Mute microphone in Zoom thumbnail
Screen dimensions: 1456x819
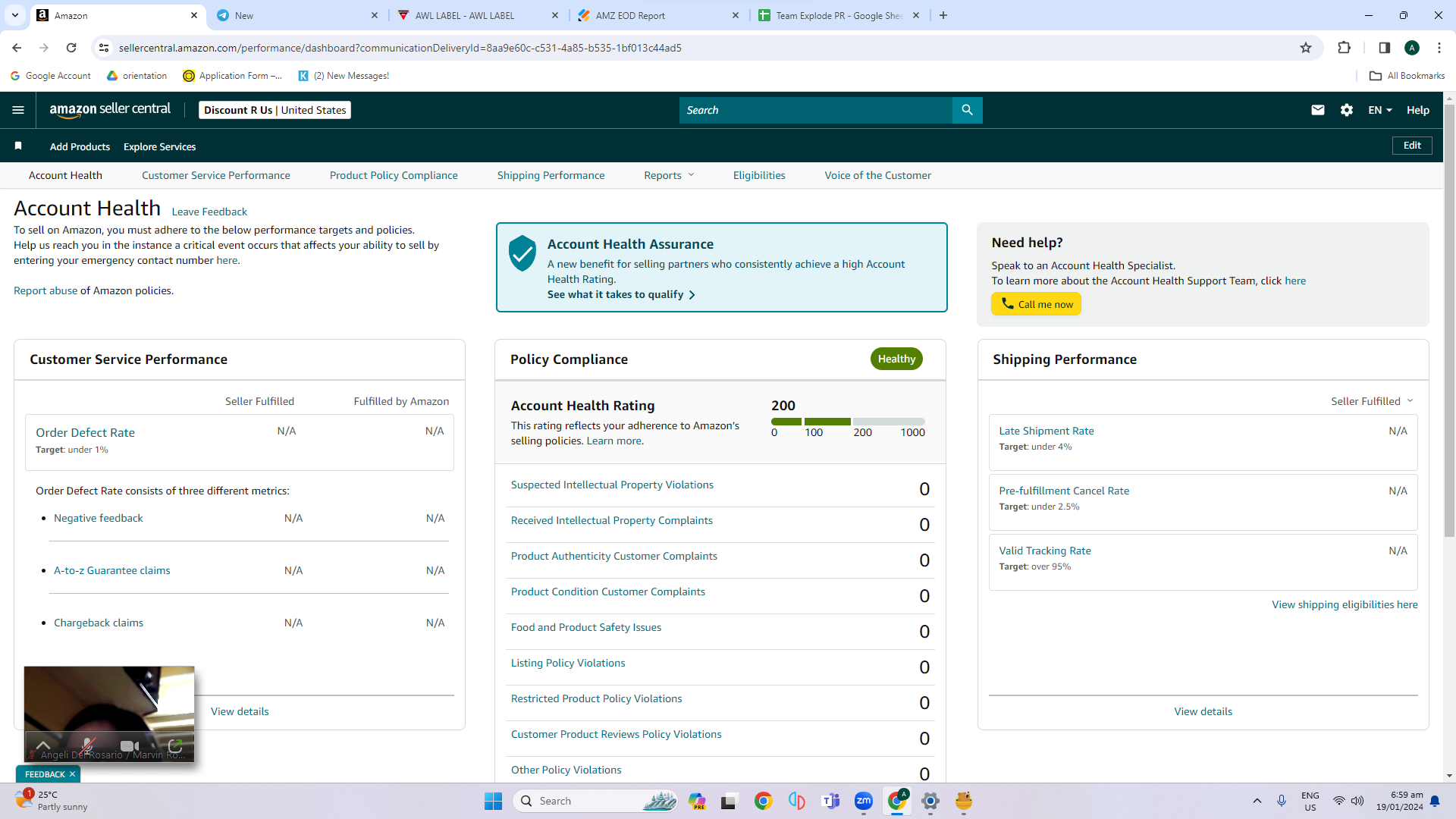click(x=87, y=745)
